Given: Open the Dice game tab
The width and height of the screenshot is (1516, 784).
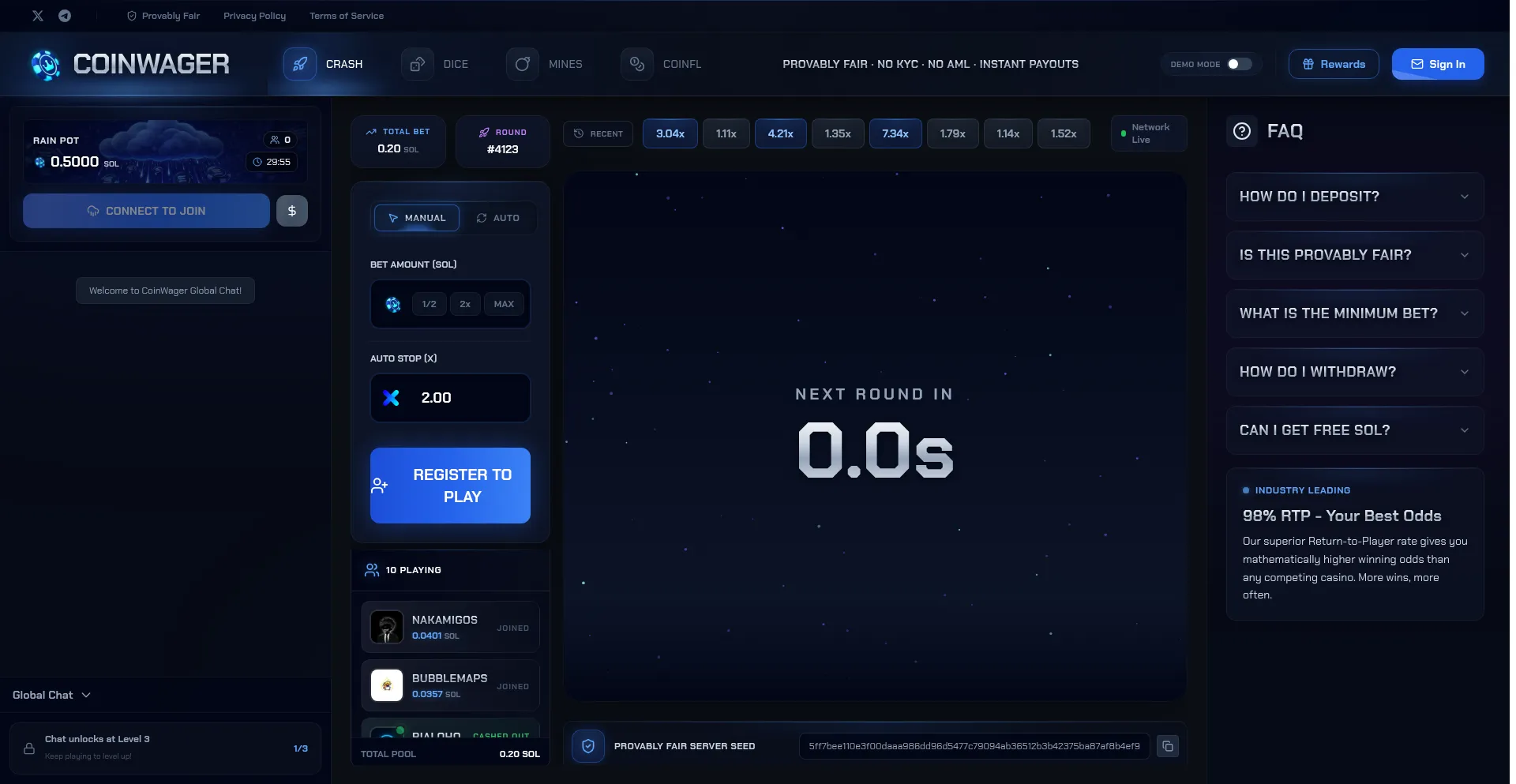Looking at the screenshot, I should point(437,64).
